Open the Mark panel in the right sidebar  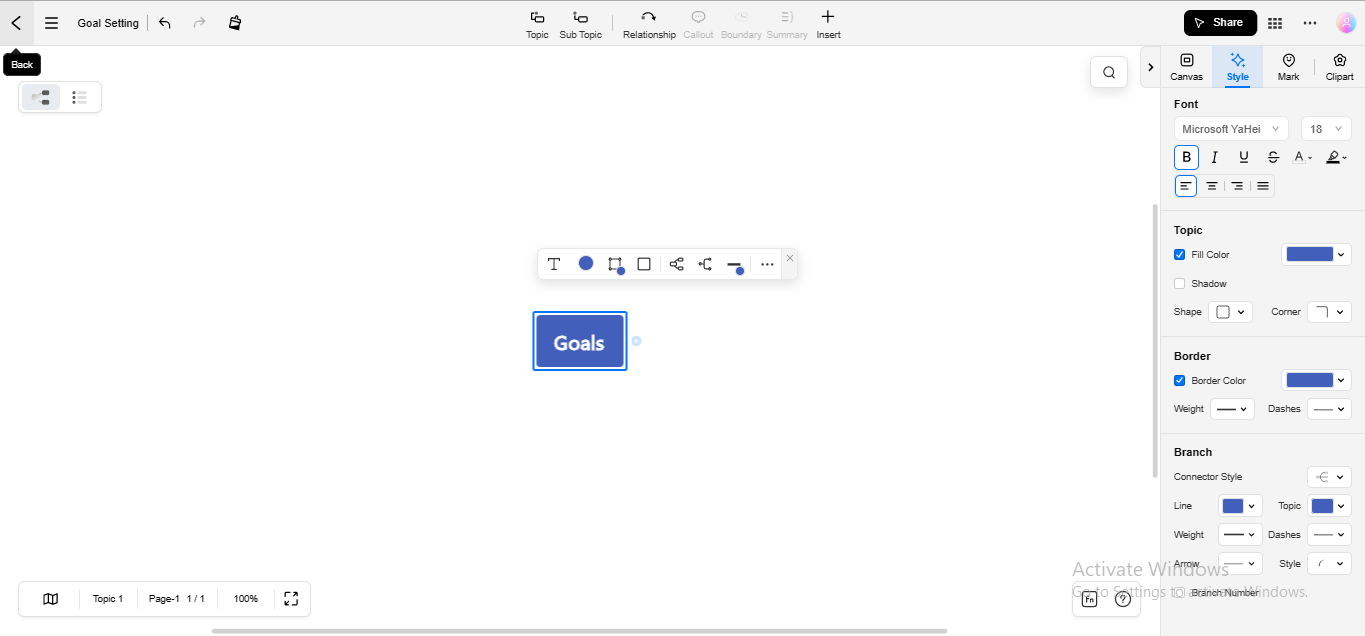[1288, 66]
